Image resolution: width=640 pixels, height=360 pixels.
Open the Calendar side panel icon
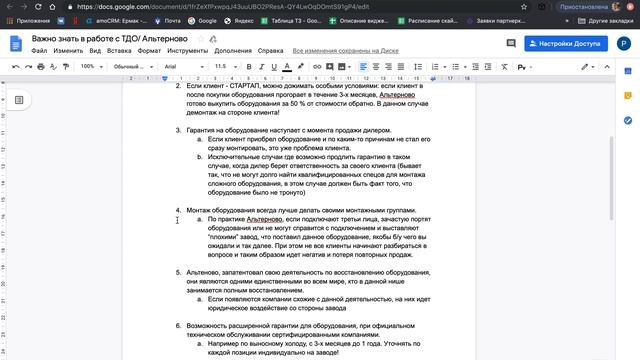(628, 71)
